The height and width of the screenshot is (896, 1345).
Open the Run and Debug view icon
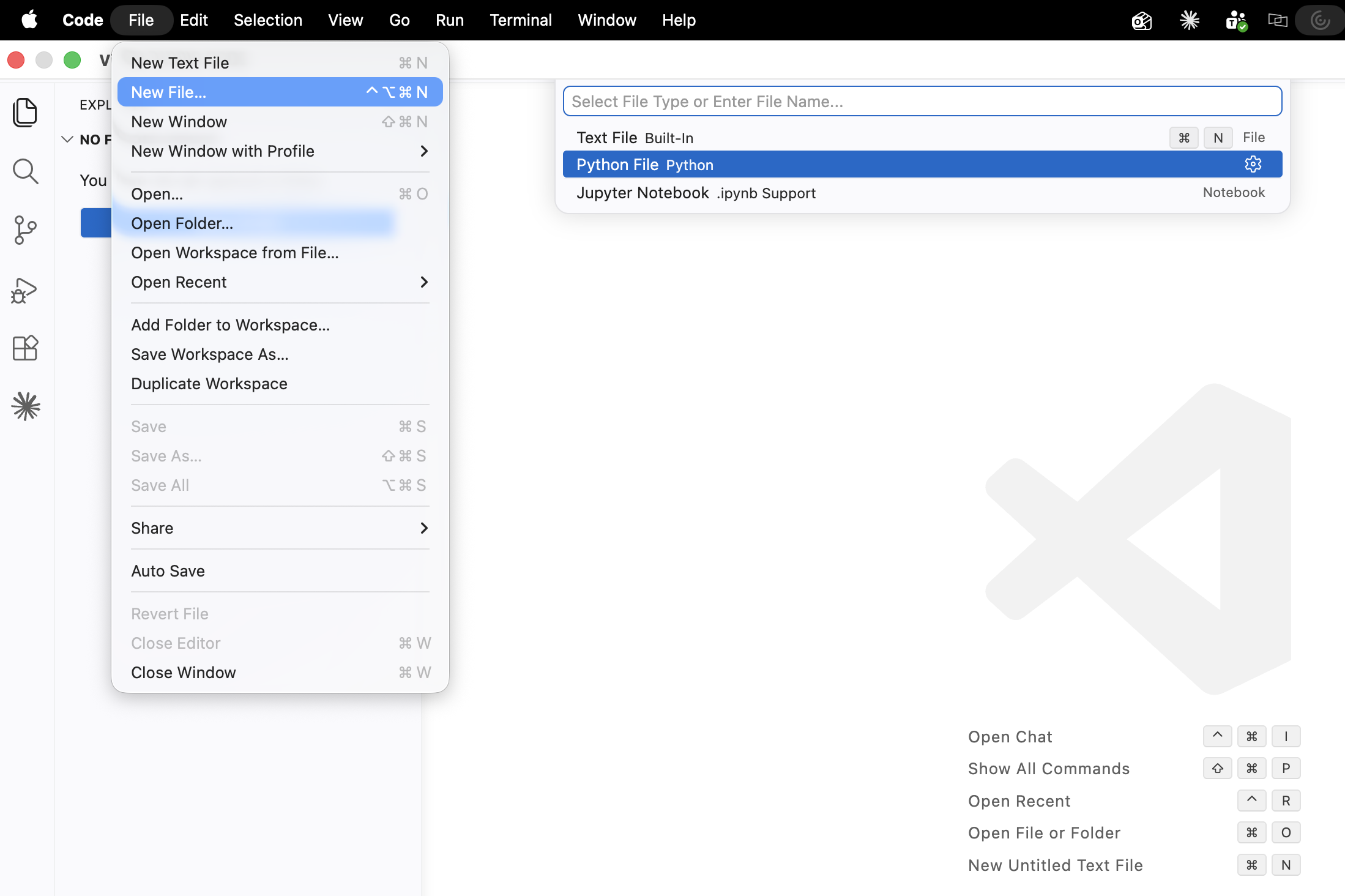tap(25, 289)
